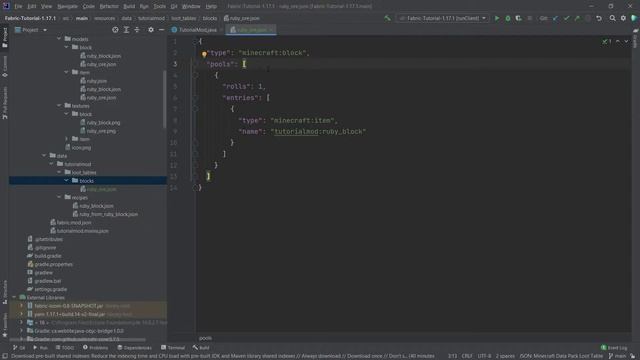The width and height of the screenshot is (640, 360).
Task: Open the Run tool window
Action: pyautogui.click(x=40, y=348)
